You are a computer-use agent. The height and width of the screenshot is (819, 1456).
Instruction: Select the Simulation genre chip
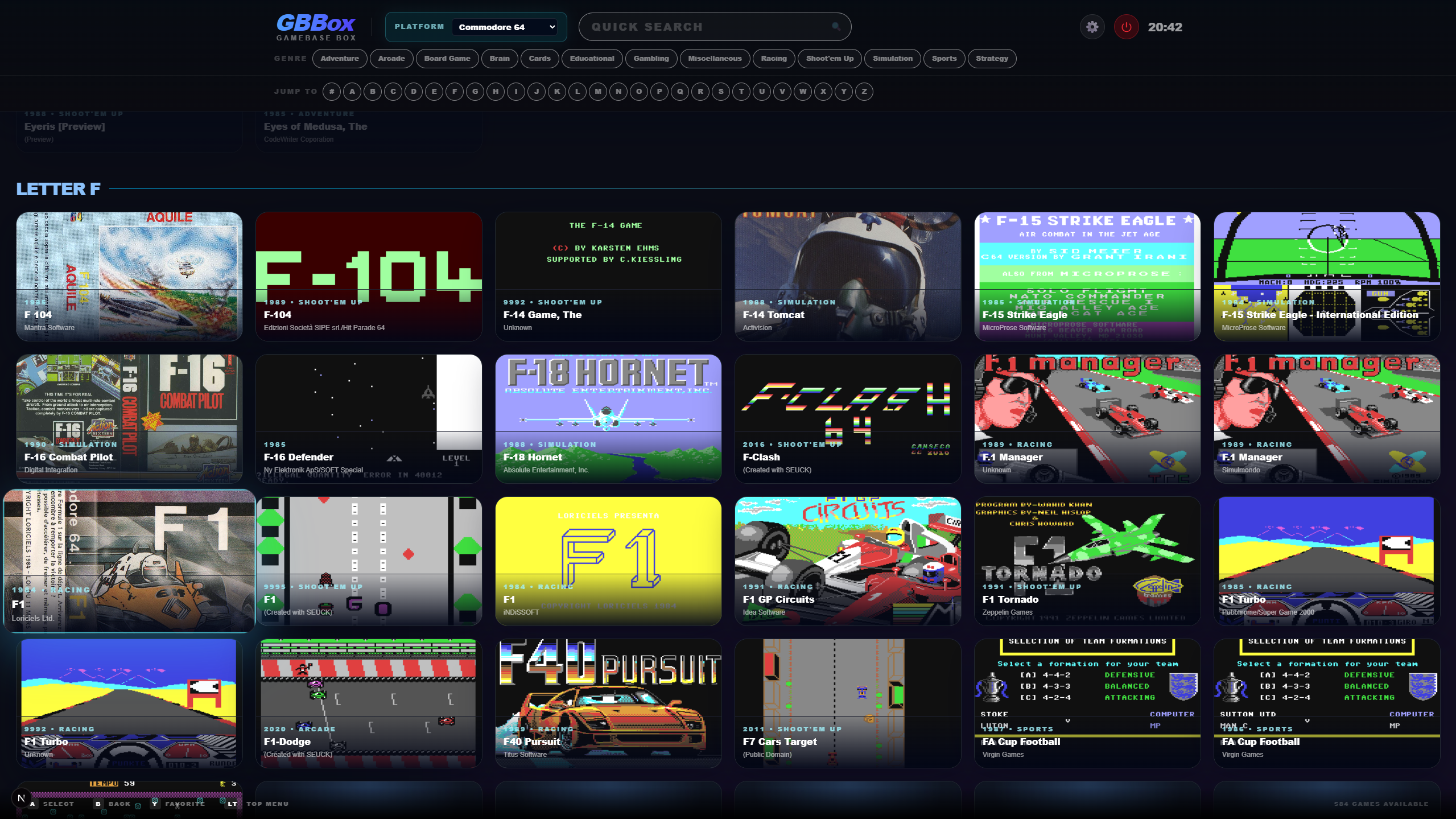click(892, 59)
